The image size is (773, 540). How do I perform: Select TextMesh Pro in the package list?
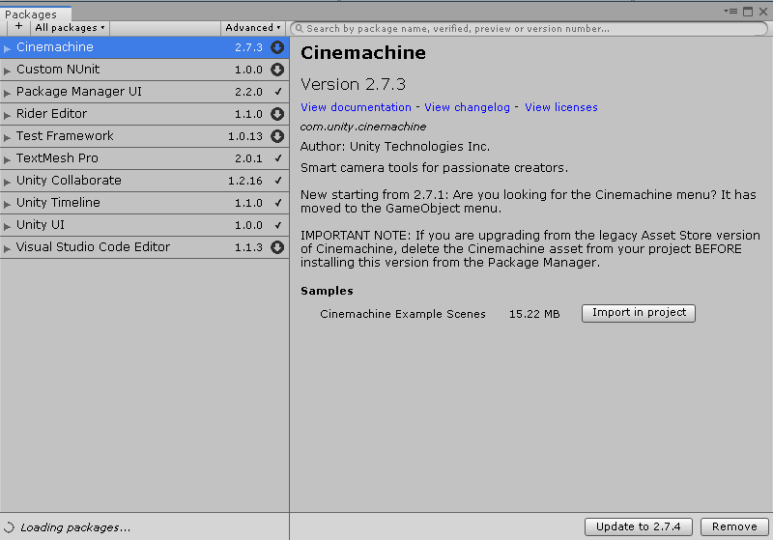pos(144,158)
